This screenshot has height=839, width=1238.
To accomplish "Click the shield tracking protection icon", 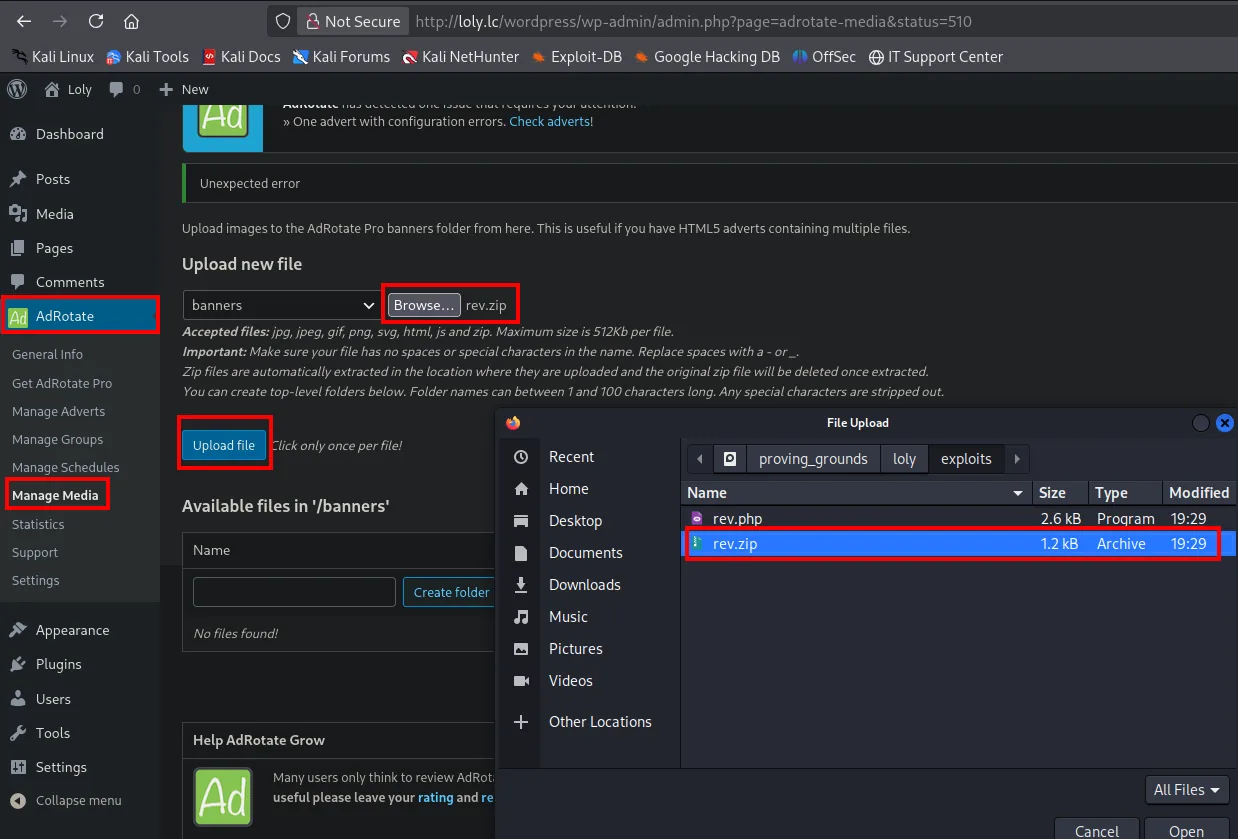I will coord(283,21).
